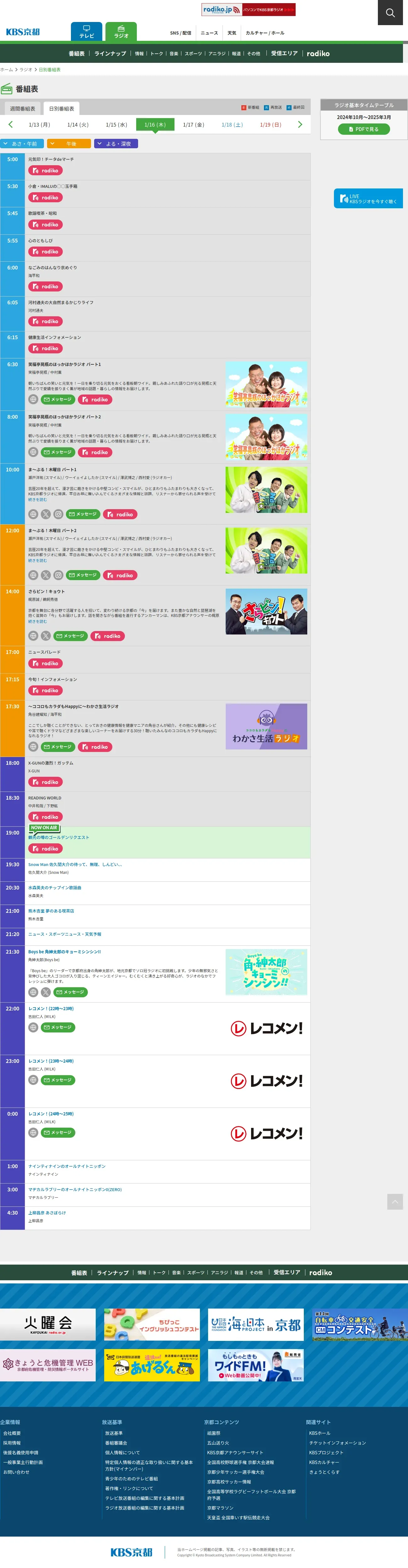The height and width of the screenshot is (1568, 408).
Task: Open 会社概要 footer link
Action: click(12, 1434)
